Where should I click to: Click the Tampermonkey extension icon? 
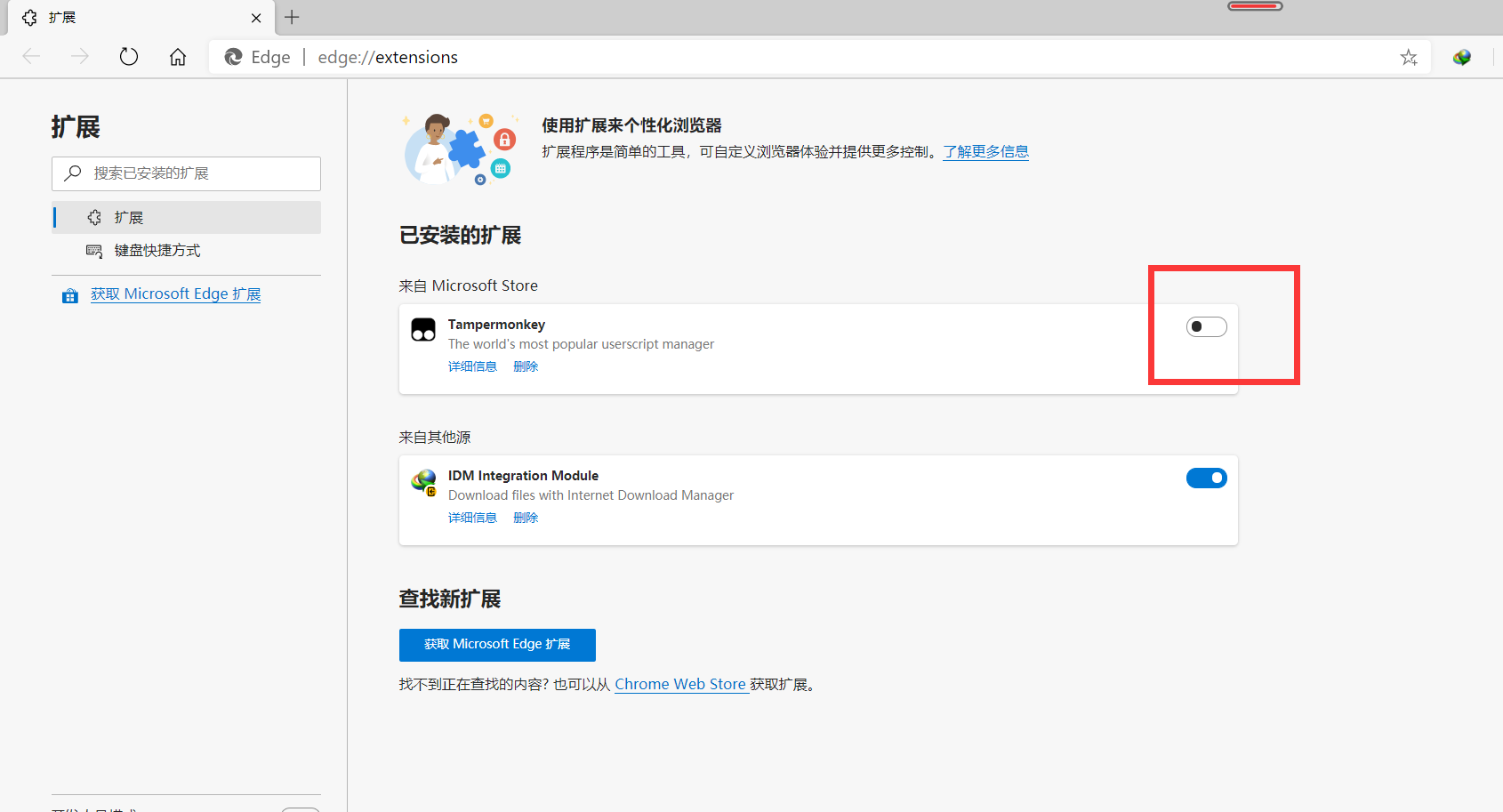point(423,330)
